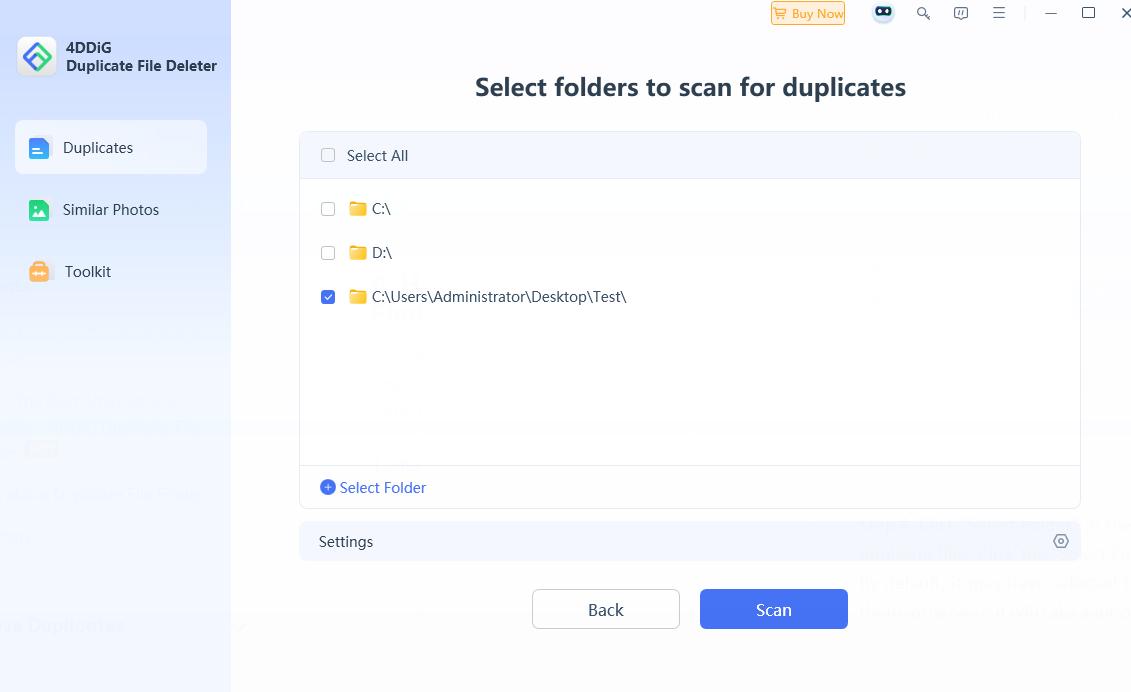Click the Buy Now button
The image size is (1131, 692).
tap(807, 13)
